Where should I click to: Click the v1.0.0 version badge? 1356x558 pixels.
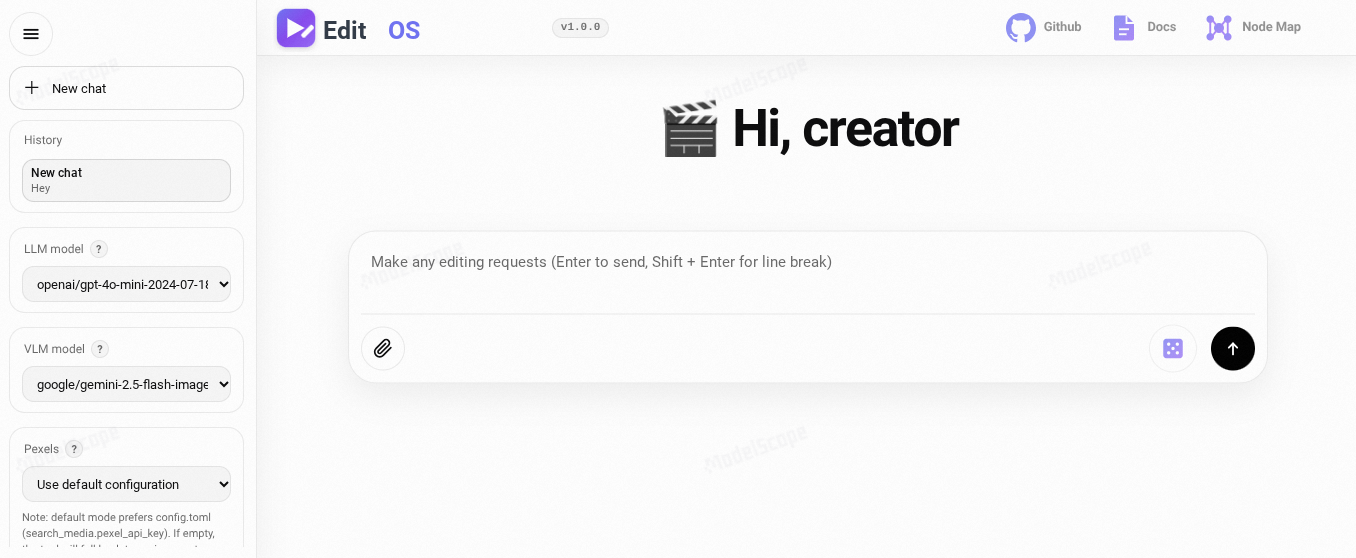[580, 27]
